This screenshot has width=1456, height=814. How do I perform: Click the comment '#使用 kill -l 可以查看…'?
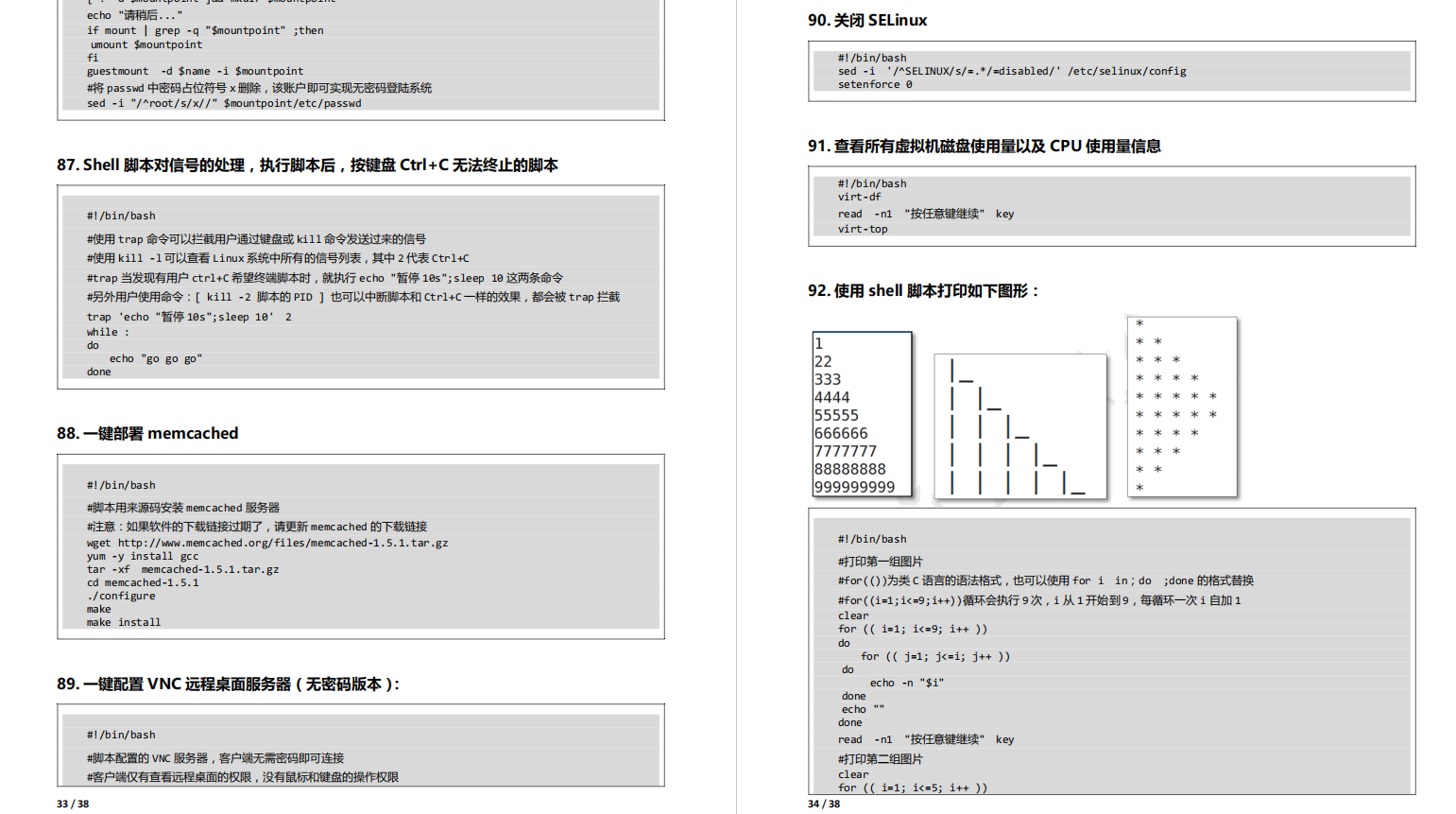278,258
